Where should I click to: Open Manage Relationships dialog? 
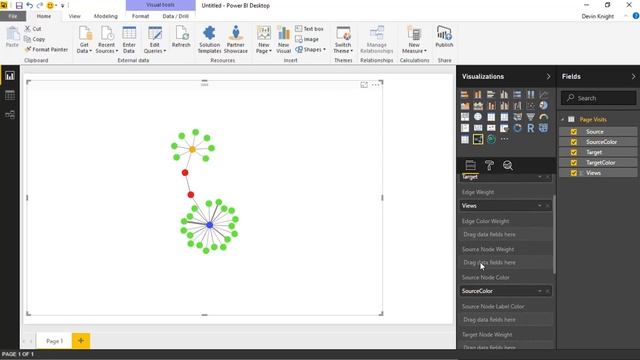click(377, 40)
